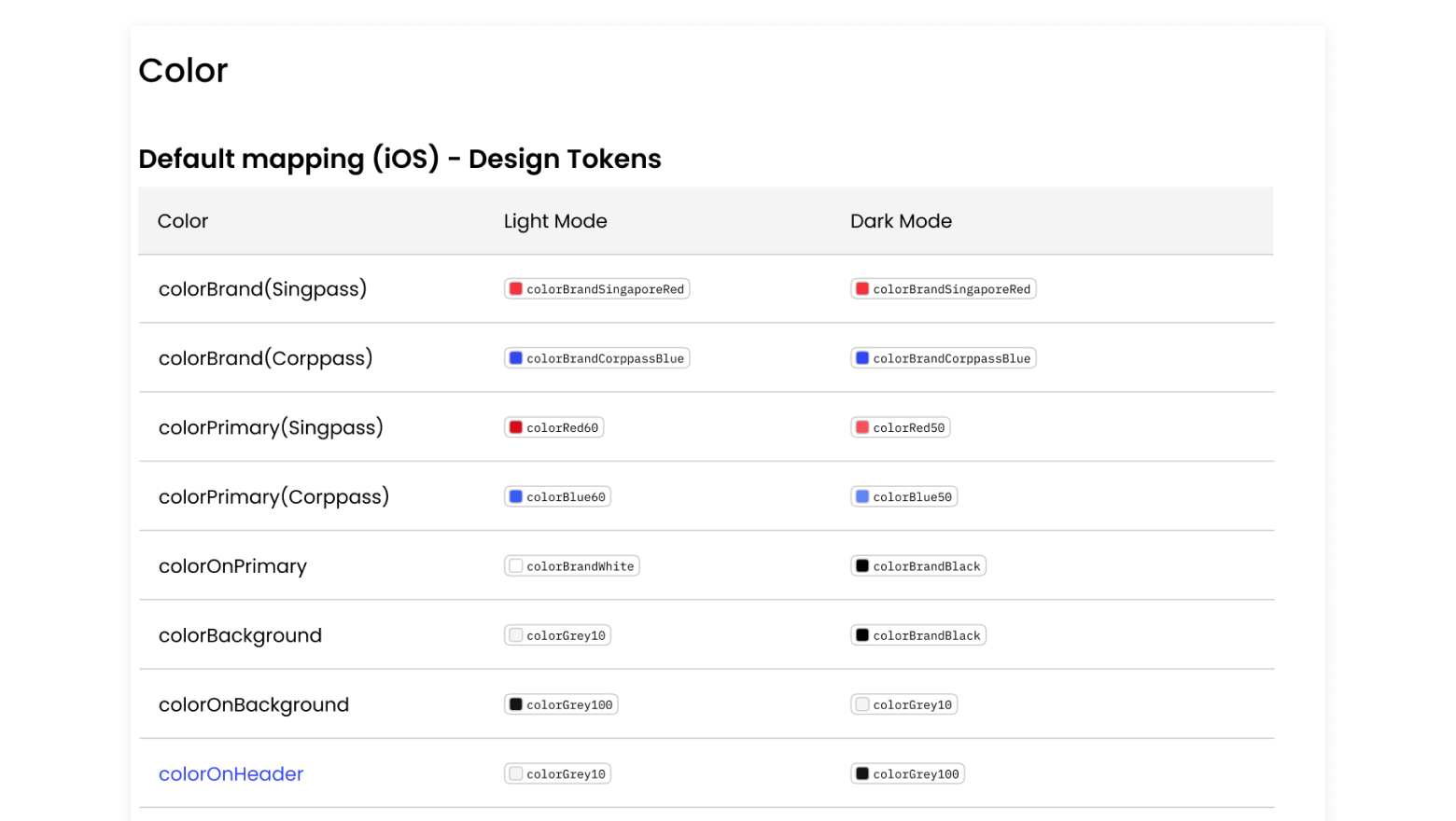Click the blue swatch inside colorBlue60 badge
Screen dimensions: 1456x821
(515, 496)
